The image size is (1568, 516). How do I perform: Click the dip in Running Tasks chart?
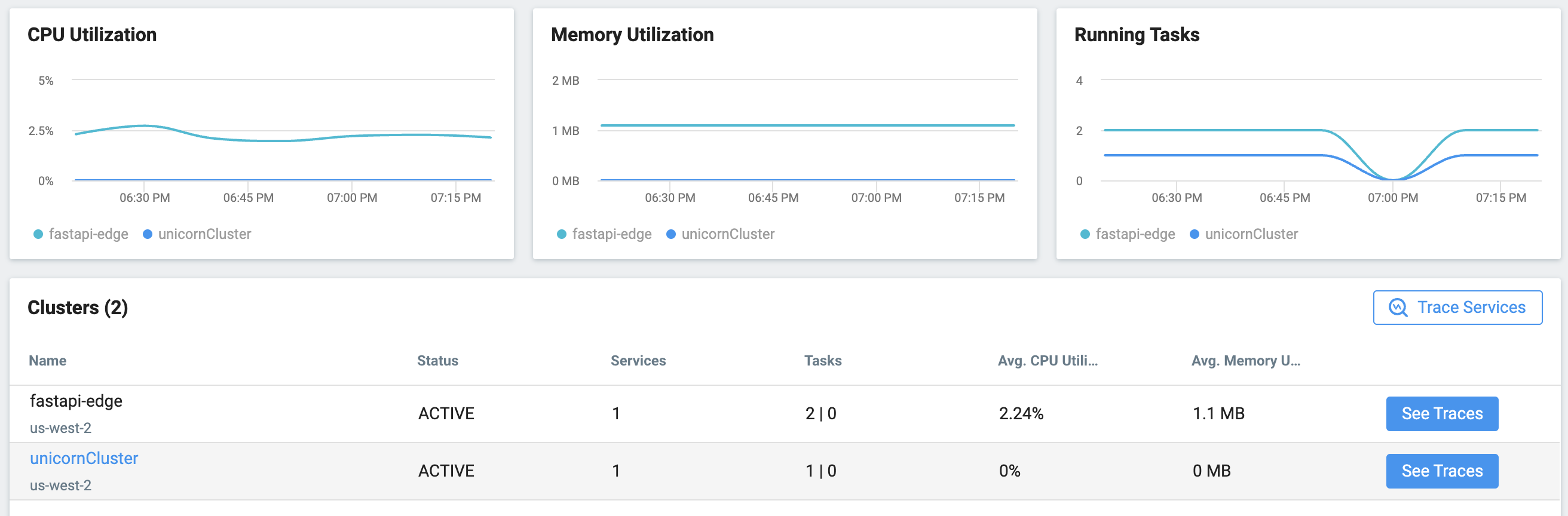coord(1393,179)
